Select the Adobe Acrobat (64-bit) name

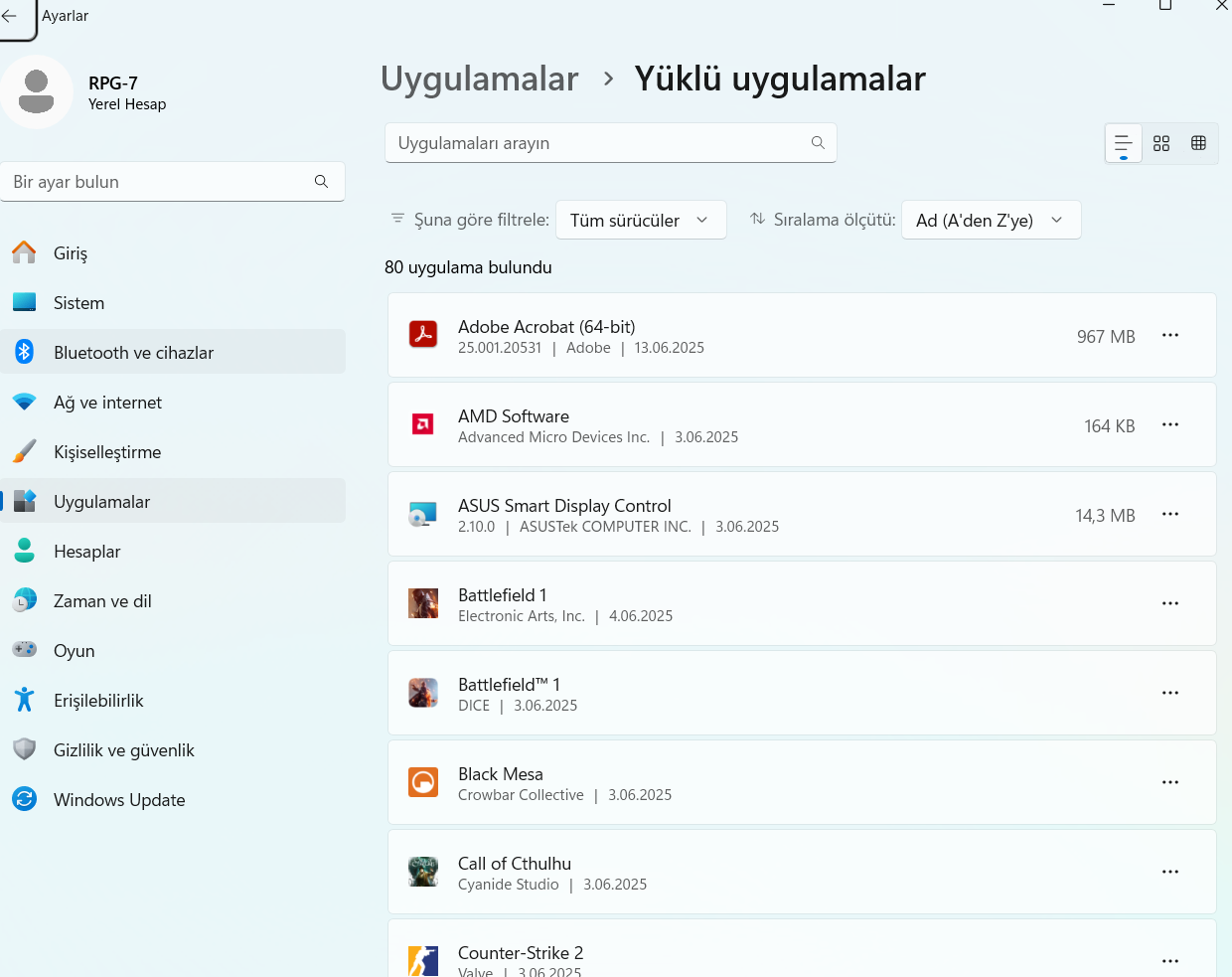[546, 326]
